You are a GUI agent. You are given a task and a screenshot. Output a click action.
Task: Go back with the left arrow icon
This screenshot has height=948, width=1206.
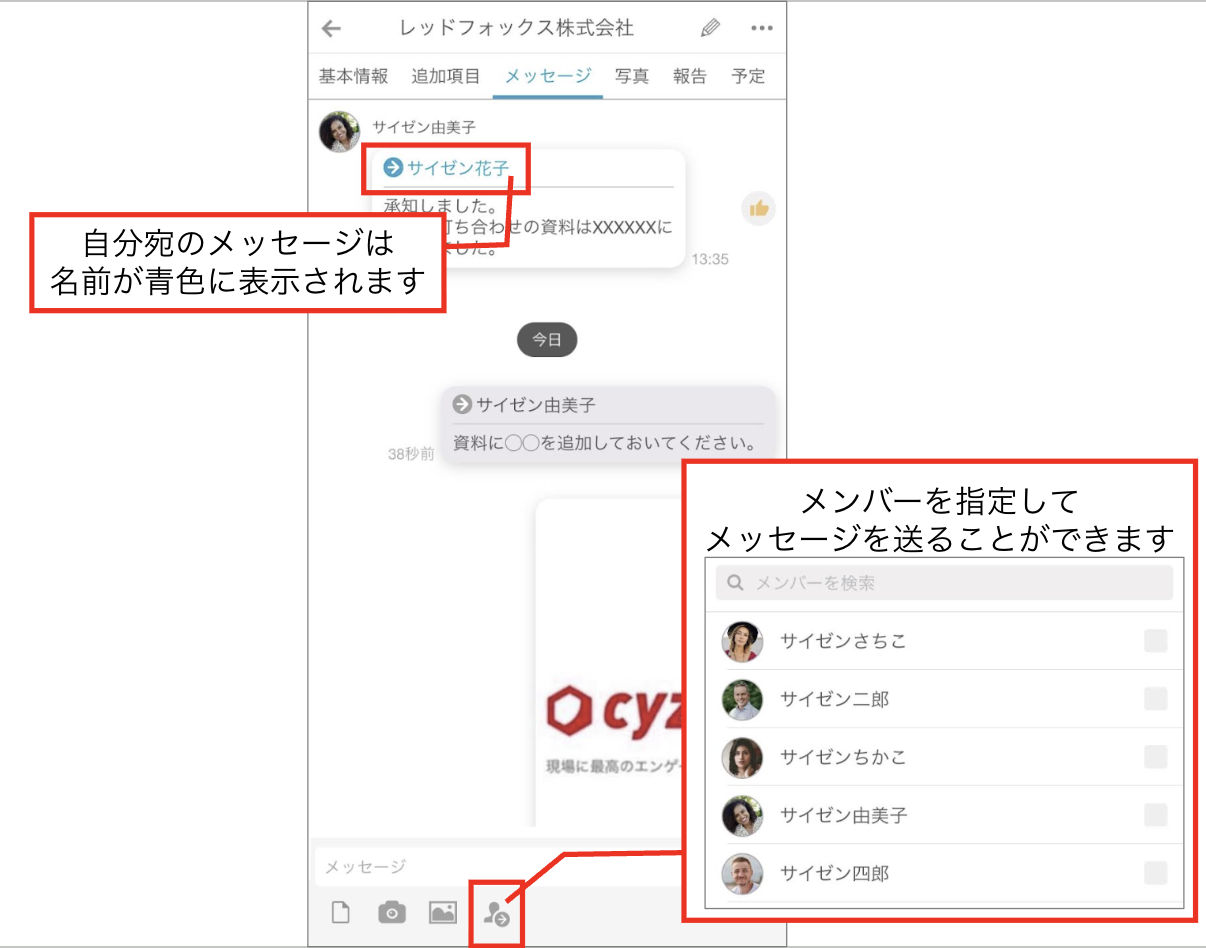331,29
